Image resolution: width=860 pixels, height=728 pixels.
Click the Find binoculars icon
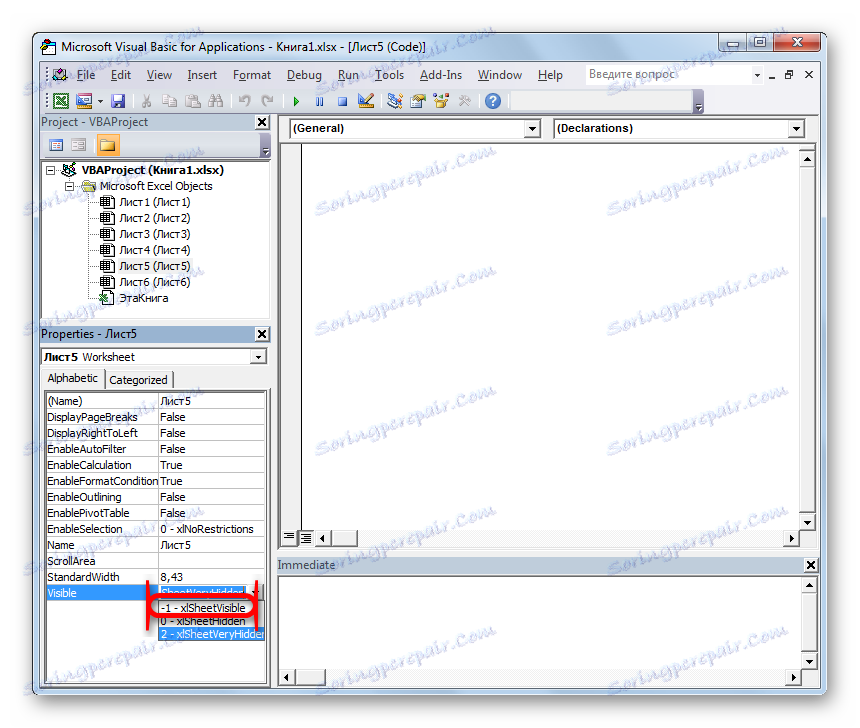click(x=216, y=101)
